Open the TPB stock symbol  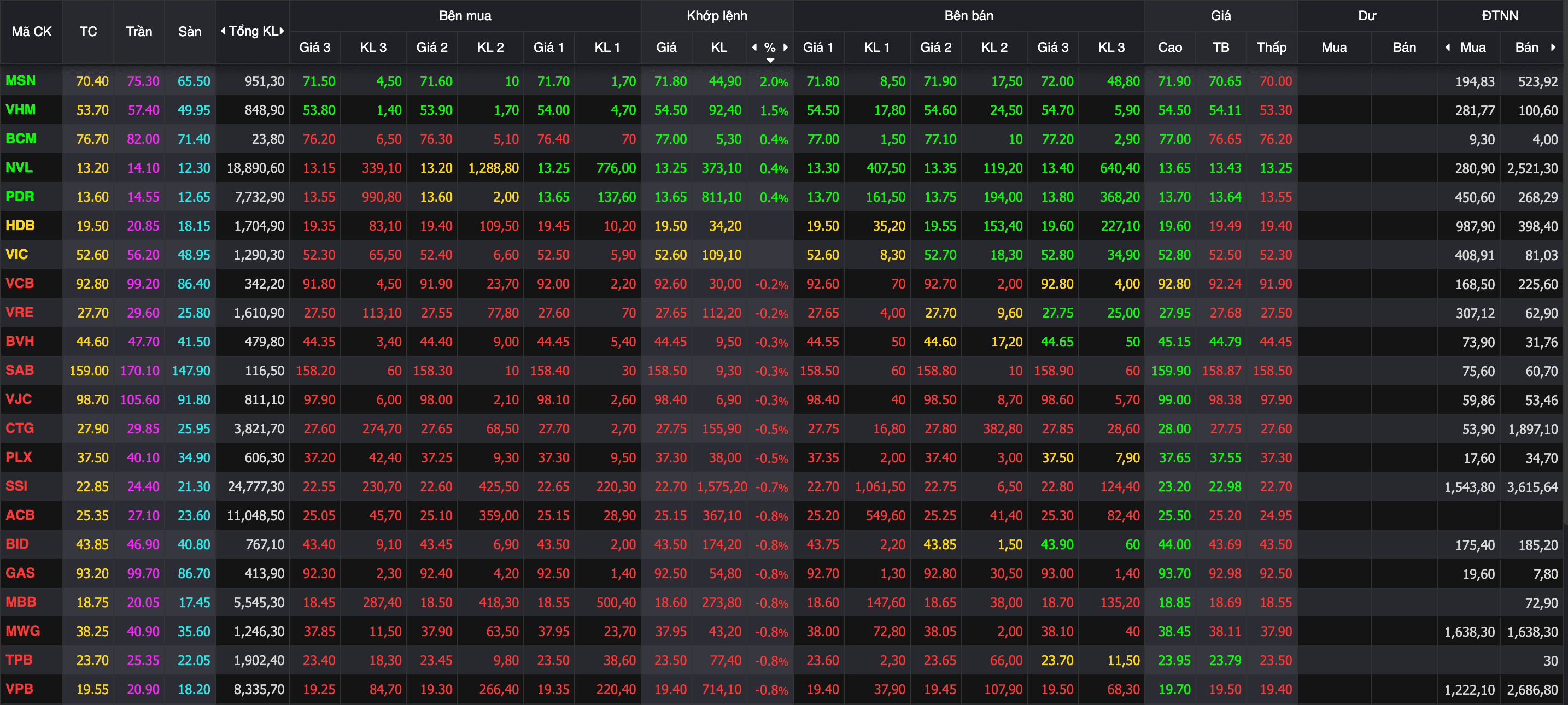19,660
